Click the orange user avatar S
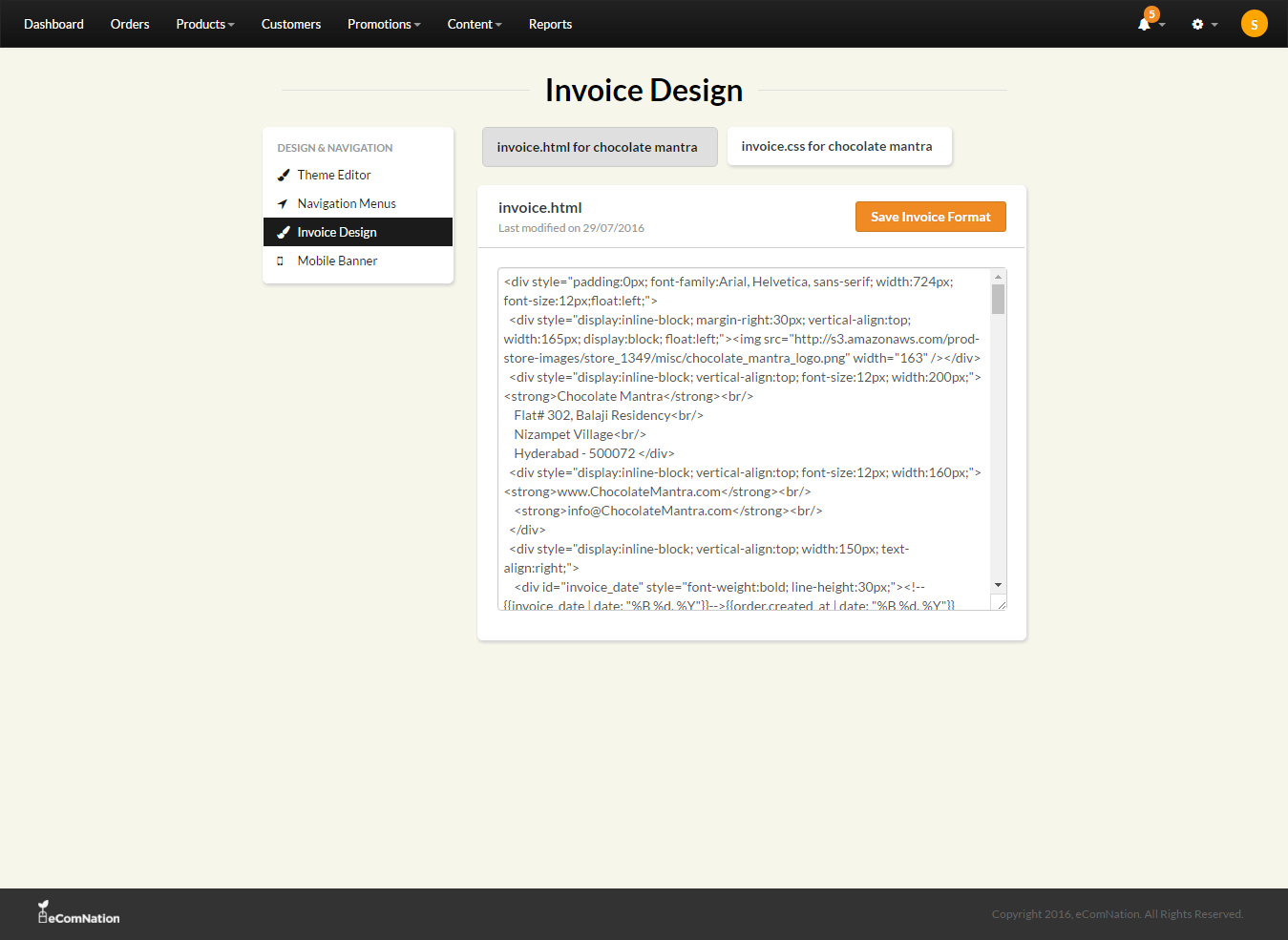The image size is (1288, 940). pos(1254,24)
